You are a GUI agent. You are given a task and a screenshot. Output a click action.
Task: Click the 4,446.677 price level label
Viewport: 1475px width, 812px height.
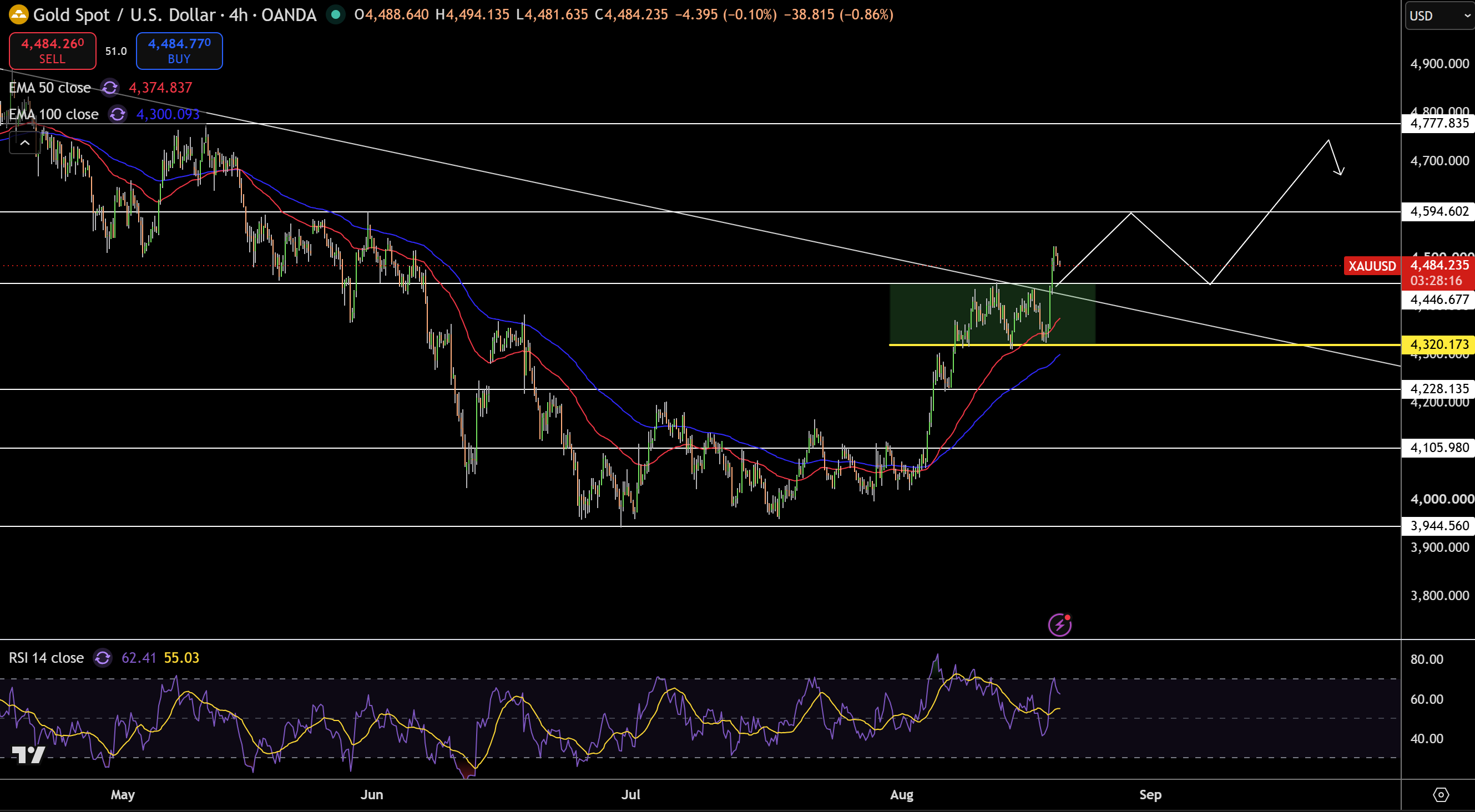[1439, 300]
